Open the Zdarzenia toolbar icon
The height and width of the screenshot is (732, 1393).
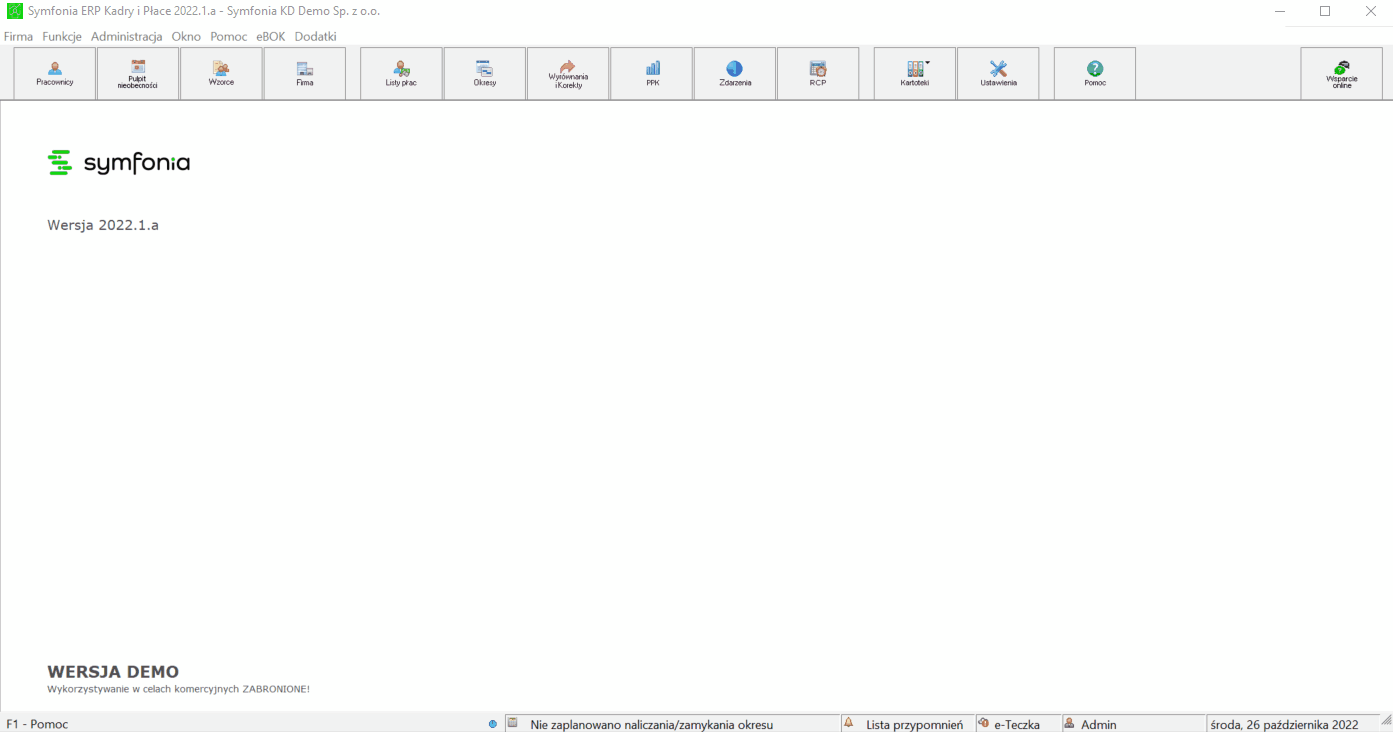coord(735,73)
